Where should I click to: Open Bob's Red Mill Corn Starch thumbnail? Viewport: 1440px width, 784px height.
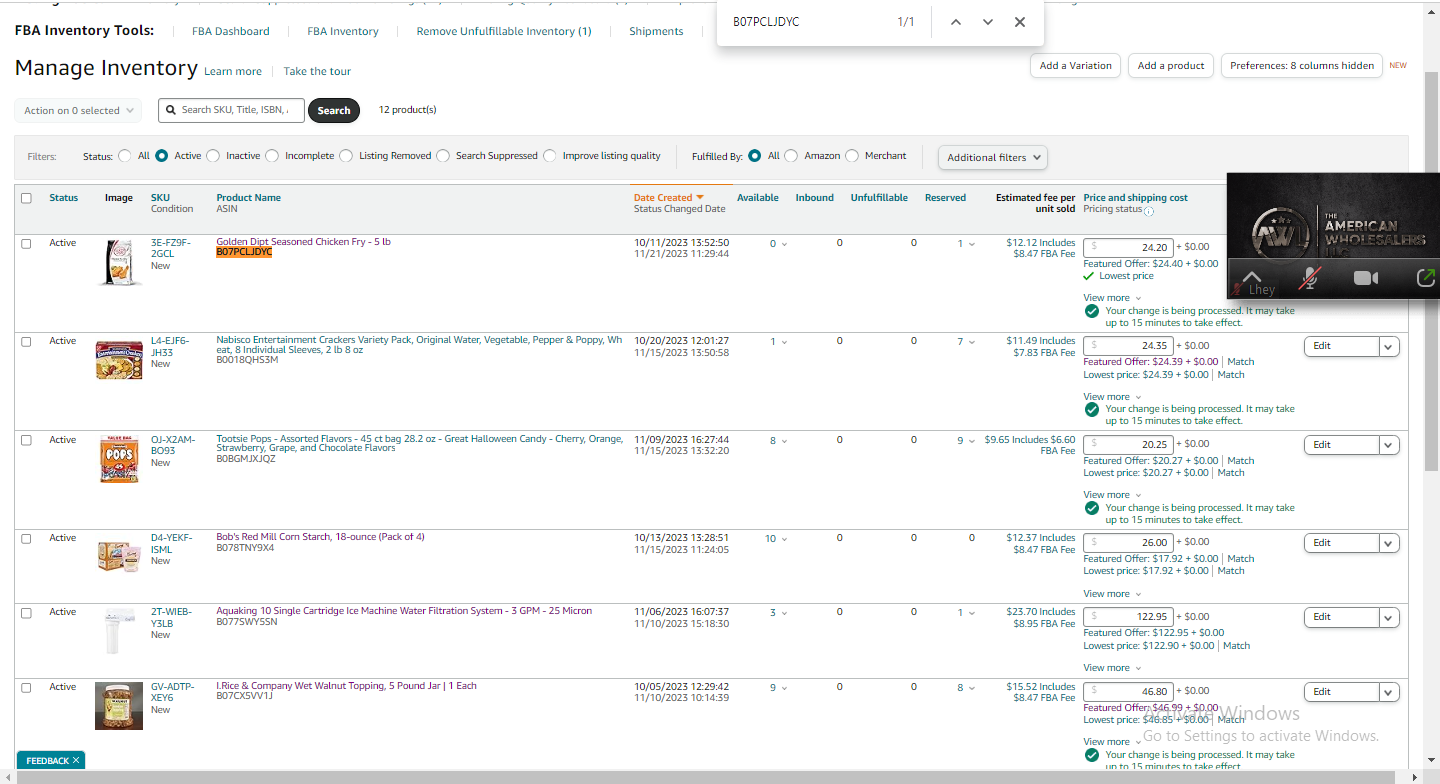119,555
